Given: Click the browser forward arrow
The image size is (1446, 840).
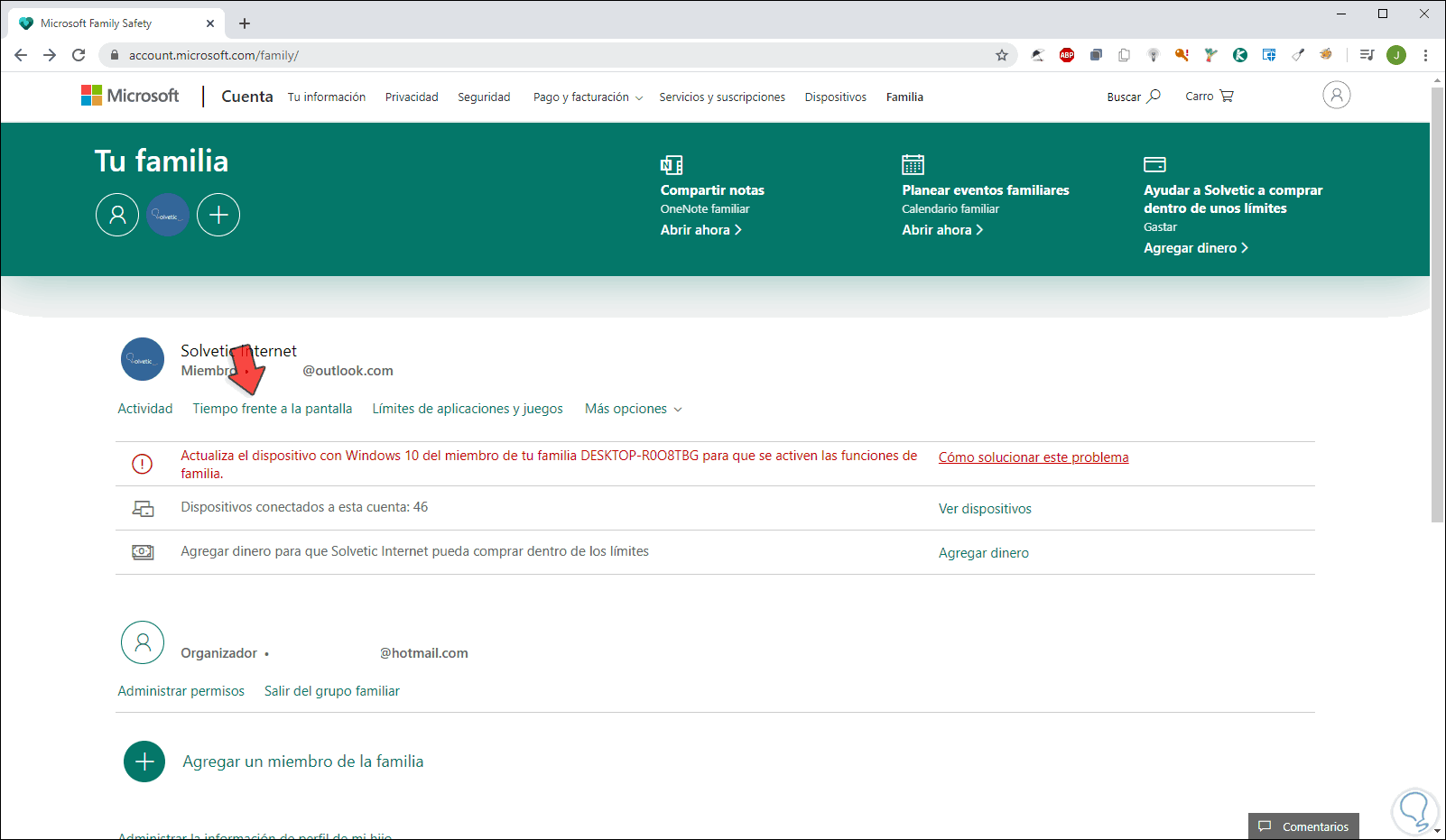Looking at the screenshot, I should (x=50, y=55).
